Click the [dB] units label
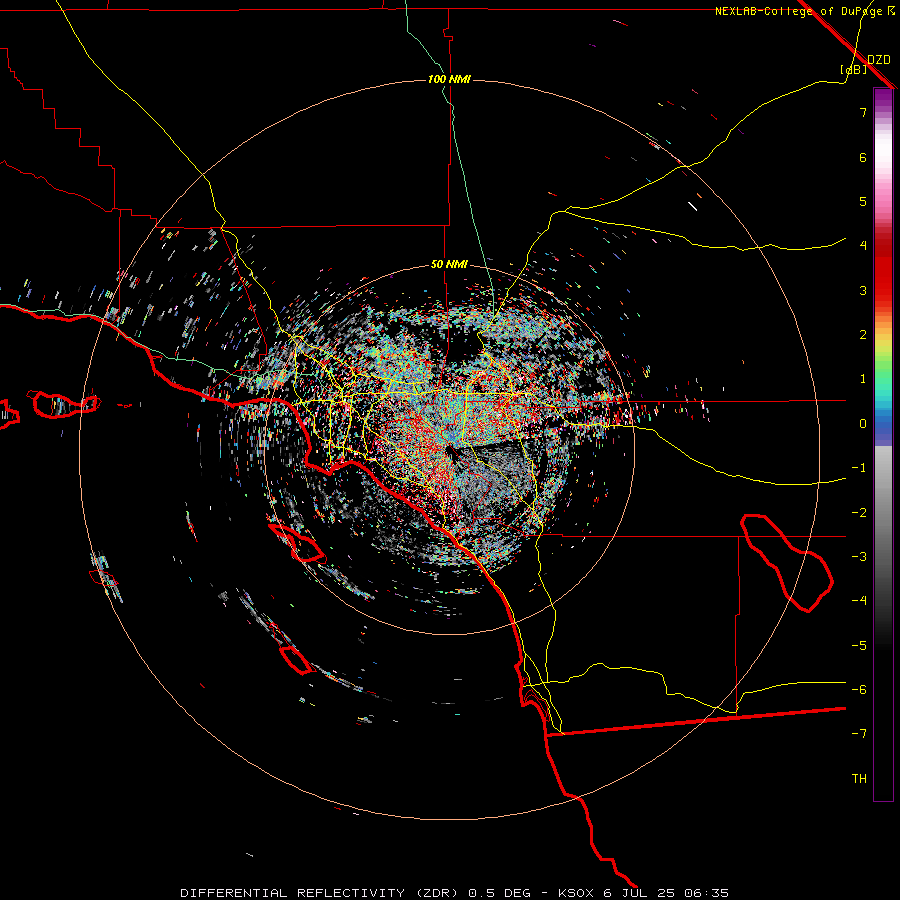Image resolution: width=900 pixels, height=900 pixels. [854, 69]
